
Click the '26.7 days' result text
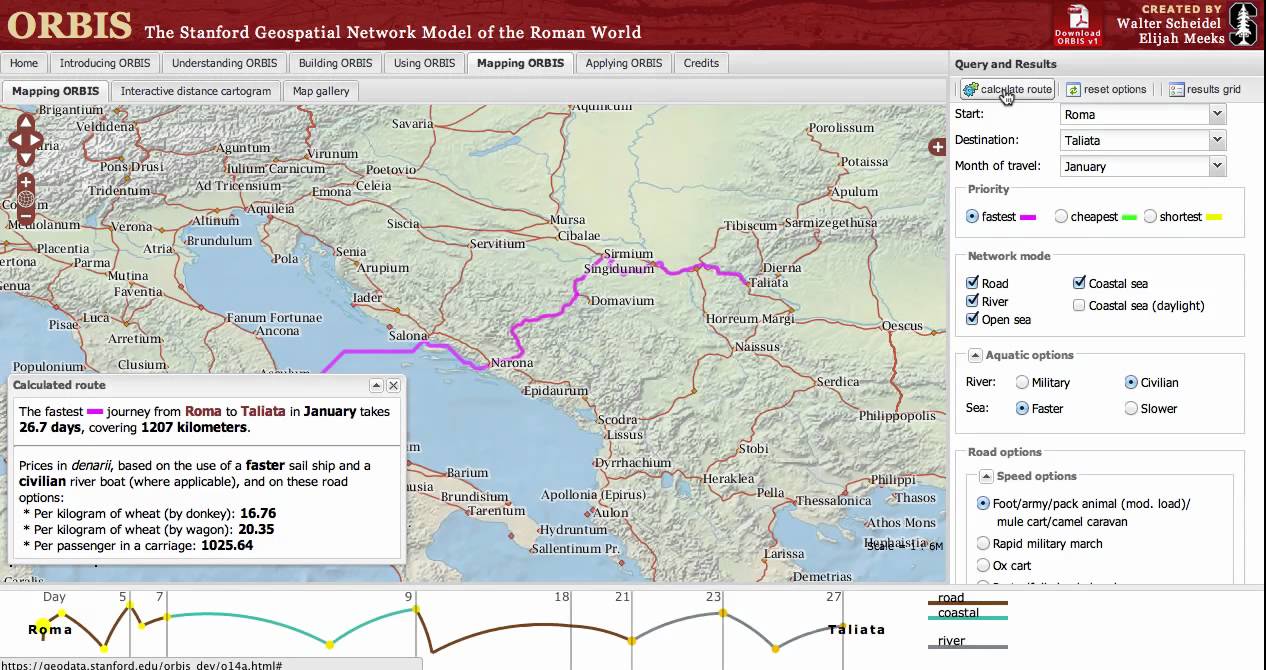51,427
